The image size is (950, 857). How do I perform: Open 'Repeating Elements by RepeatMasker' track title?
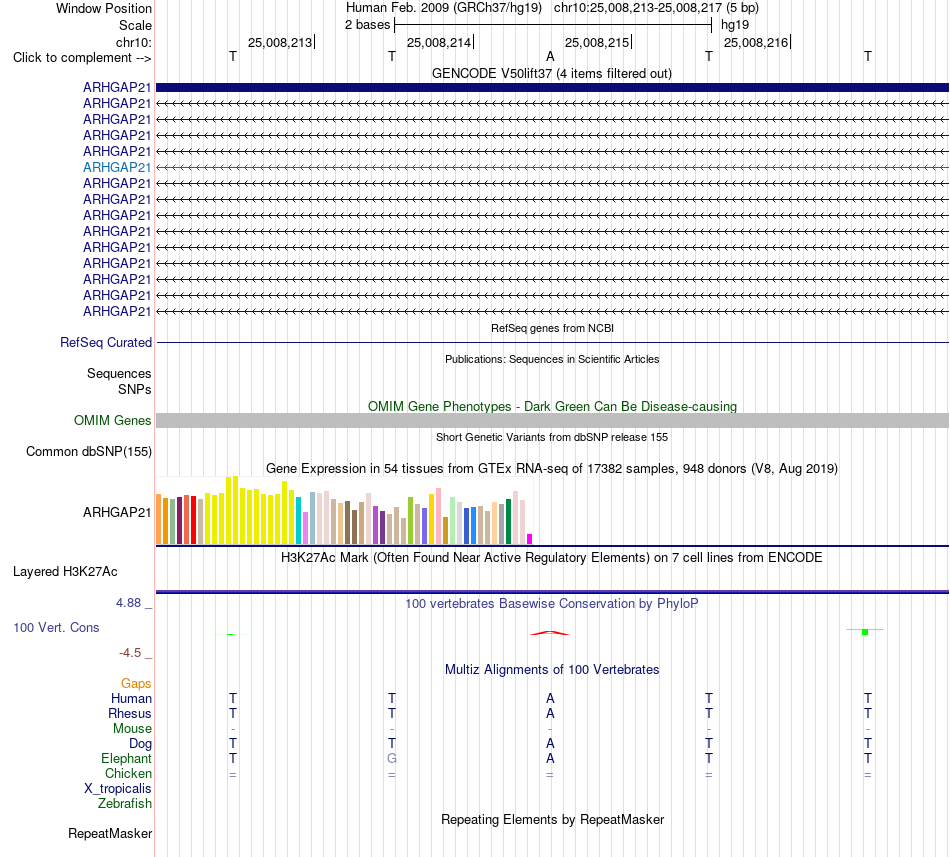(x=552, y=819)
